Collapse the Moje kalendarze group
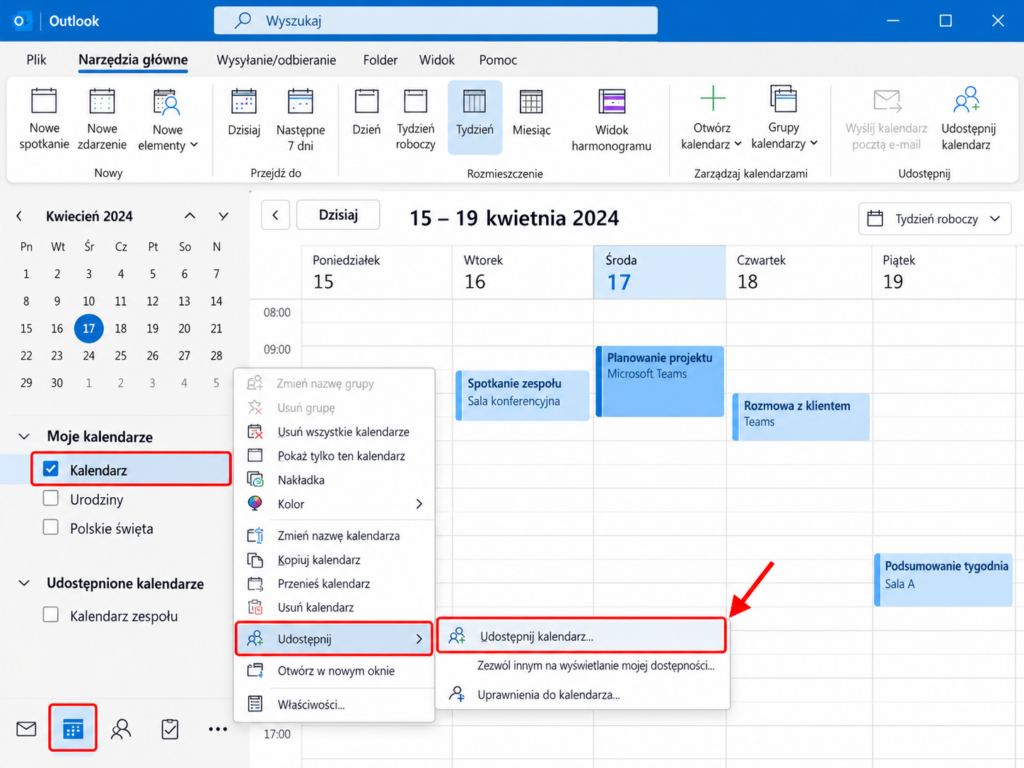Viewport: 1024px width, 768px height. point(24,436)
